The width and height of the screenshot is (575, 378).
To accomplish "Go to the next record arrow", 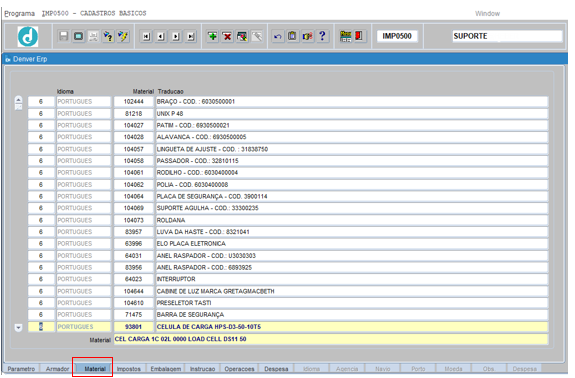I will (176, 36).
